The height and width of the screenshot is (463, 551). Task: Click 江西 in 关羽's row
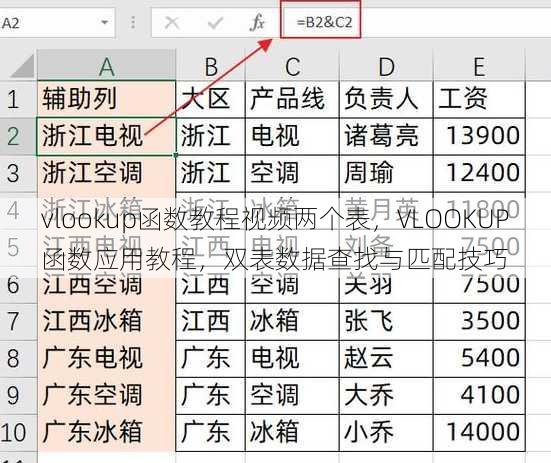210,285
